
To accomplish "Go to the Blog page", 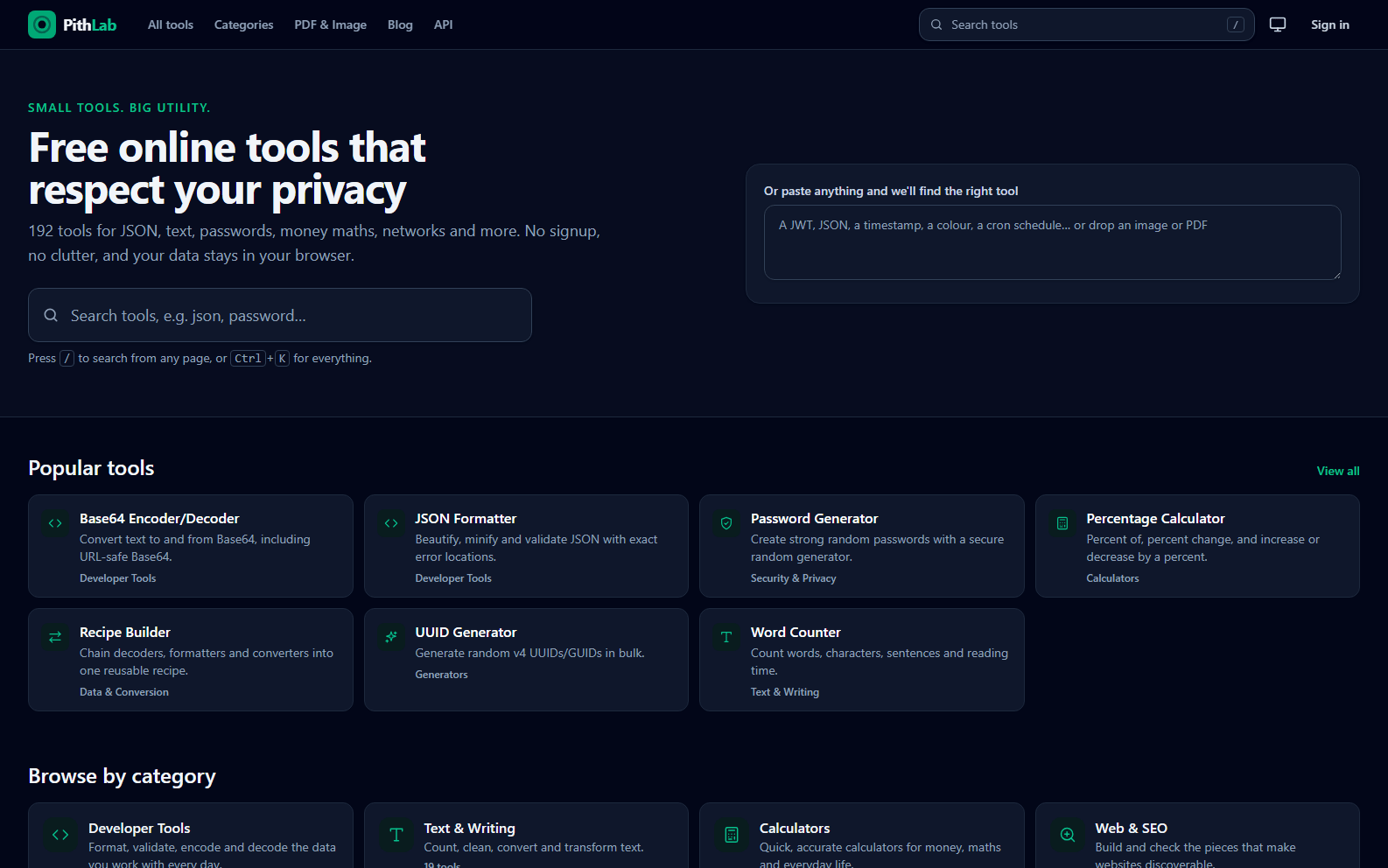I will [400, 24].
